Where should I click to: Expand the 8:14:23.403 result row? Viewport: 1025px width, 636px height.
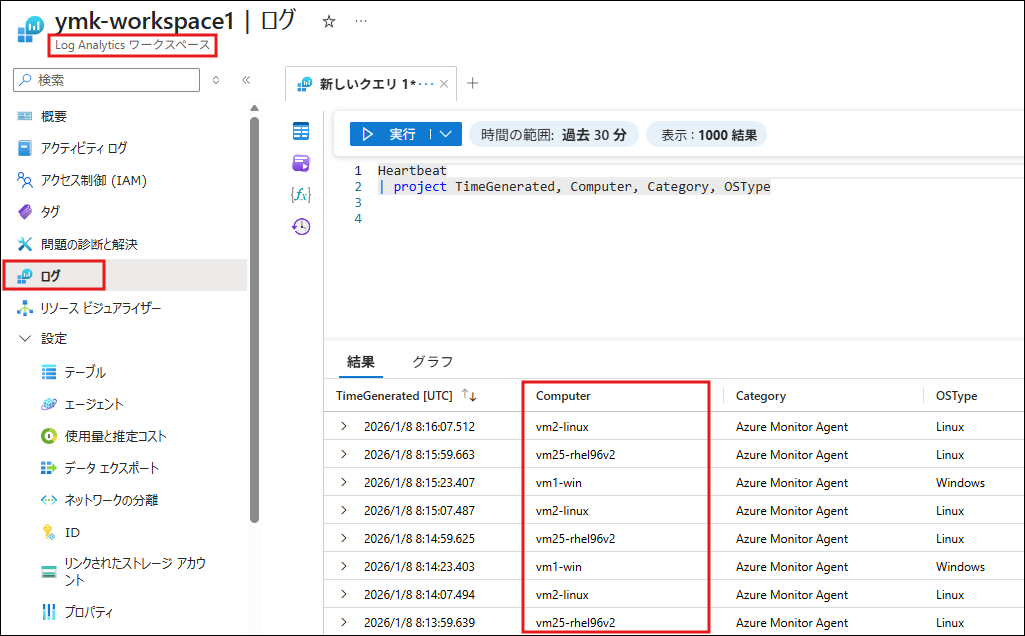pos(344,566)
